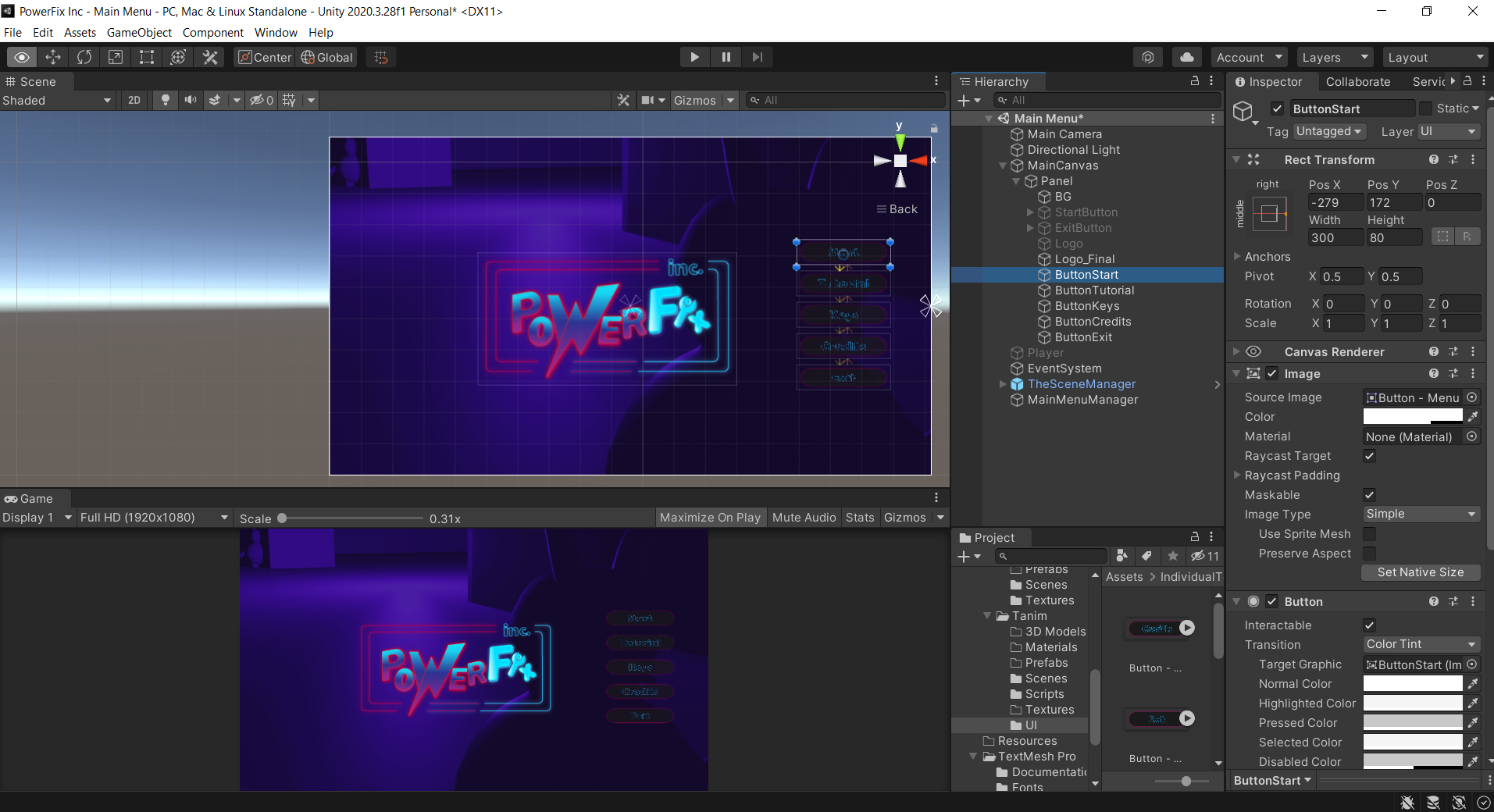Click Set Native Size button
This screenshot has width=1494, height=812.
[1421, 572]
